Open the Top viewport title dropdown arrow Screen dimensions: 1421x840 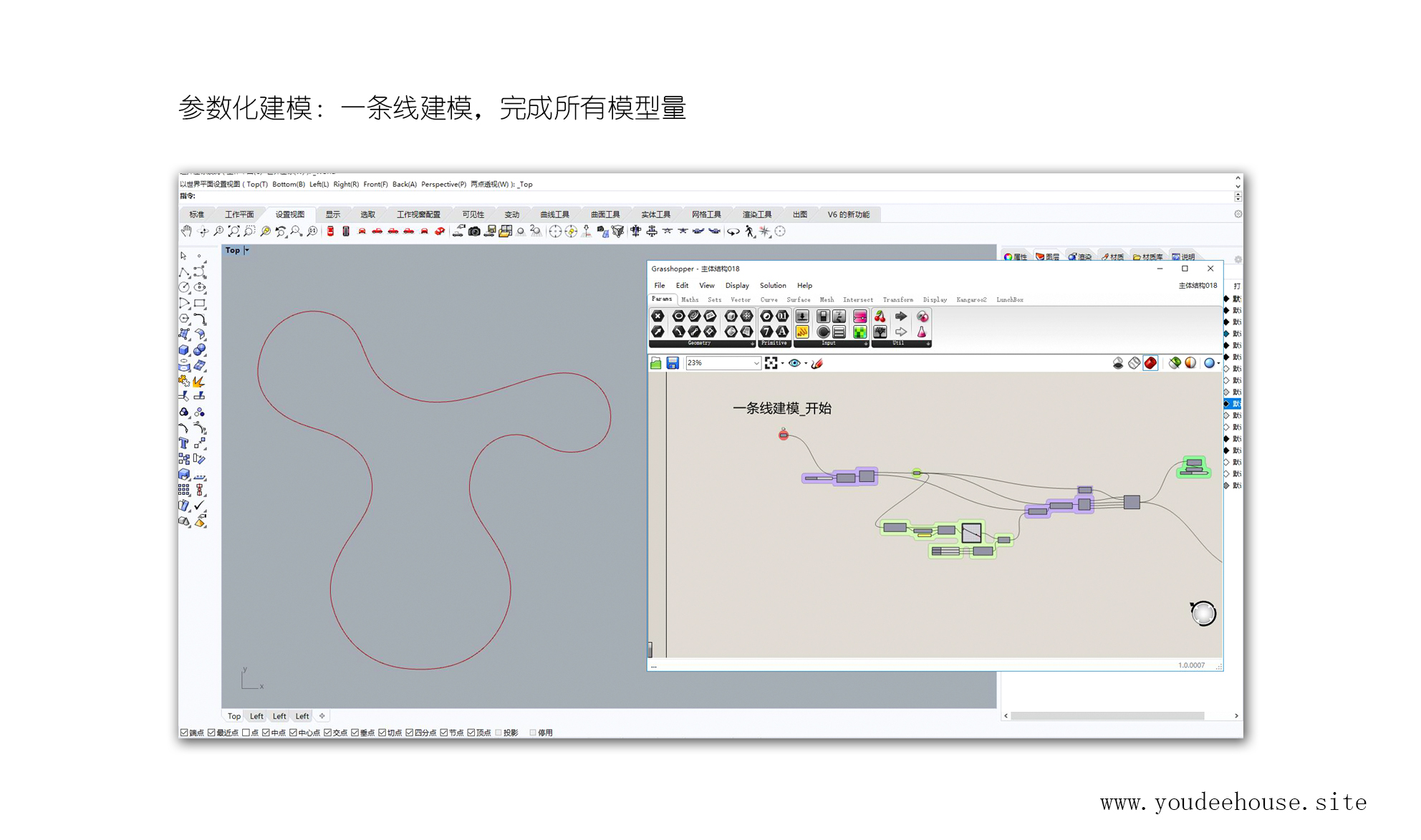247,250
